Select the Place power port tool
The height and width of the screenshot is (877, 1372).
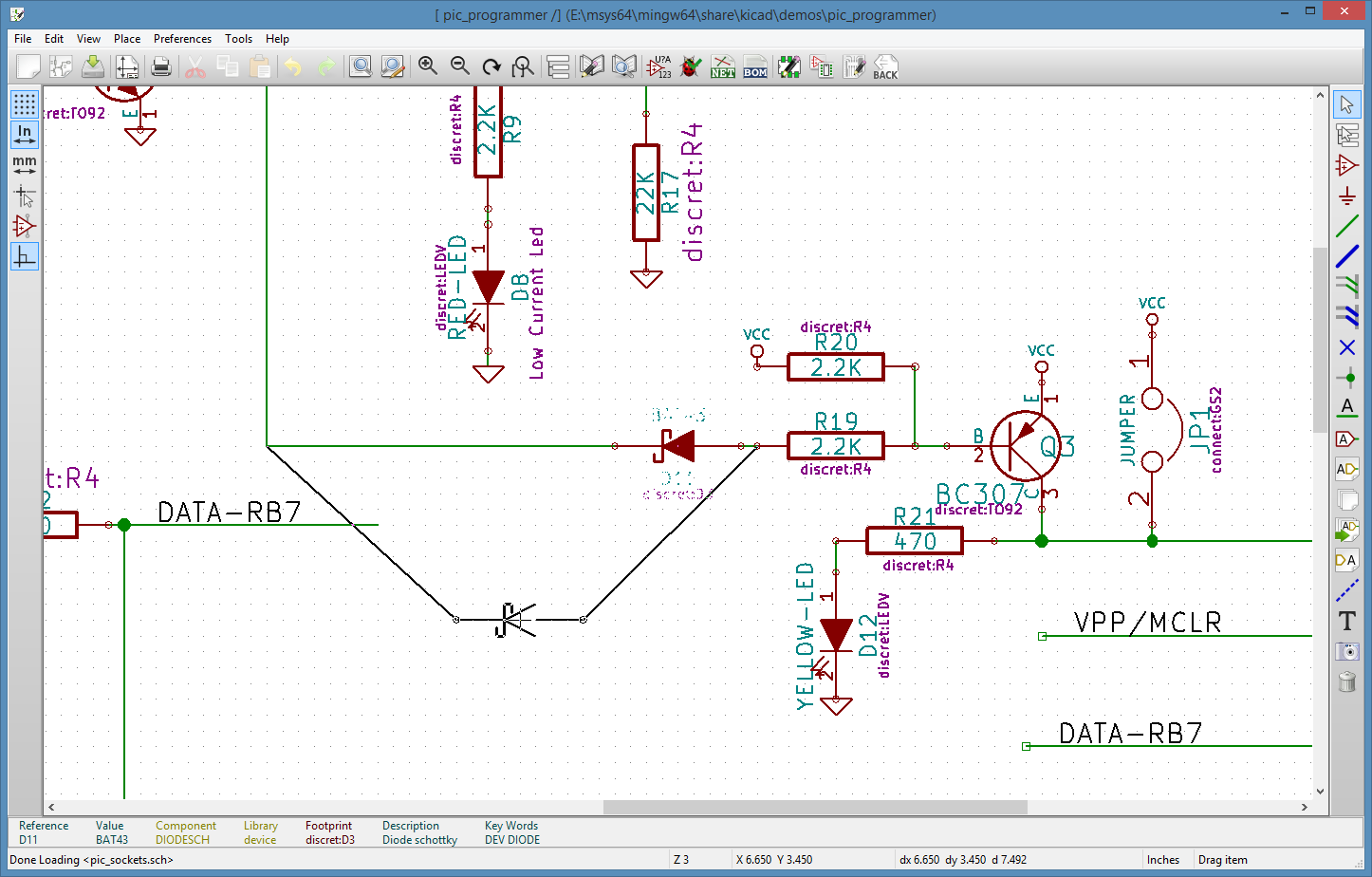(x=1346, y=196)
